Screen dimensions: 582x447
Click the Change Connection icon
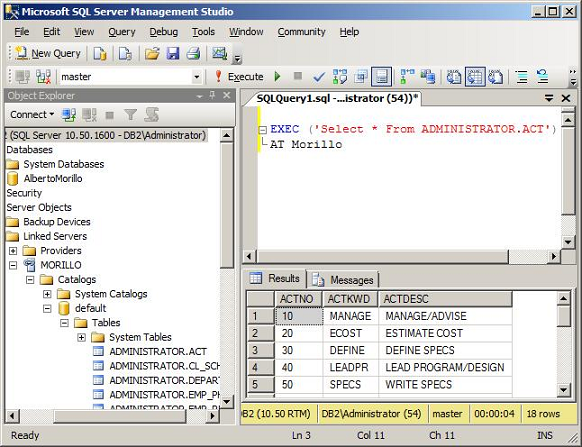coord(44,77)
